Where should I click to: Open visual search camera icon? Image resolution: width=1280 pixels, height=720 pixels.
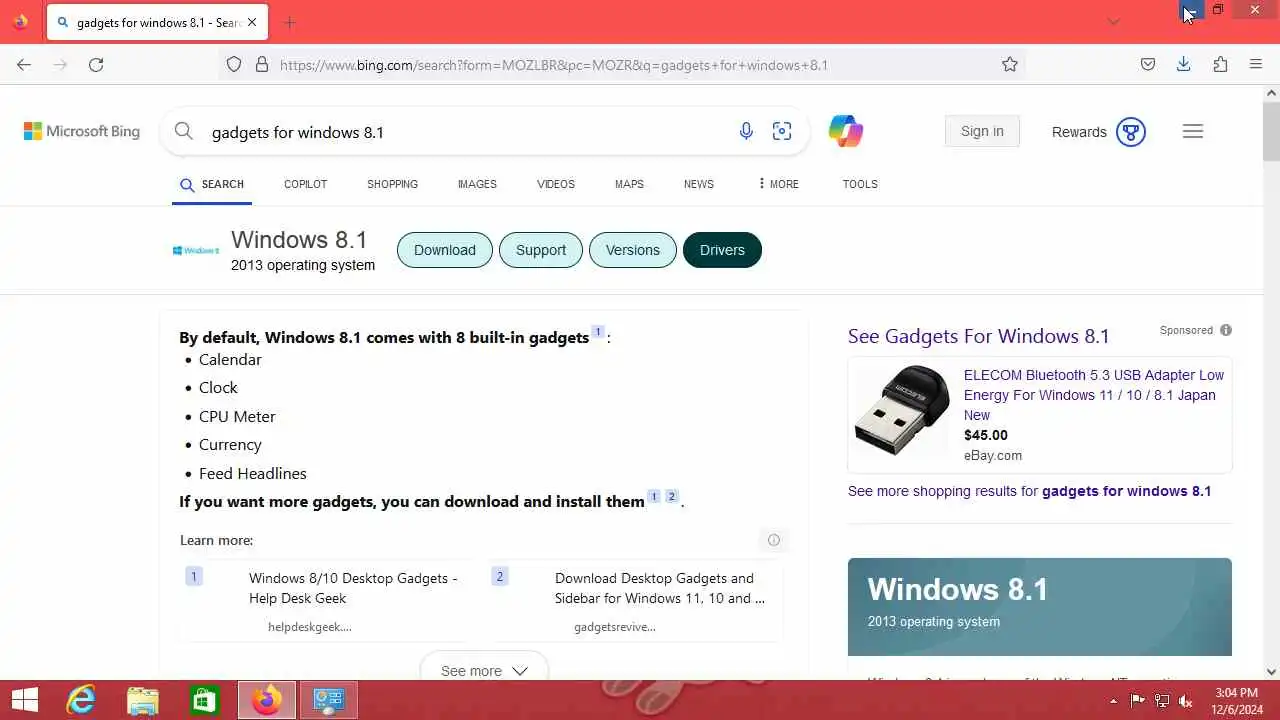(x=782, y=131)
